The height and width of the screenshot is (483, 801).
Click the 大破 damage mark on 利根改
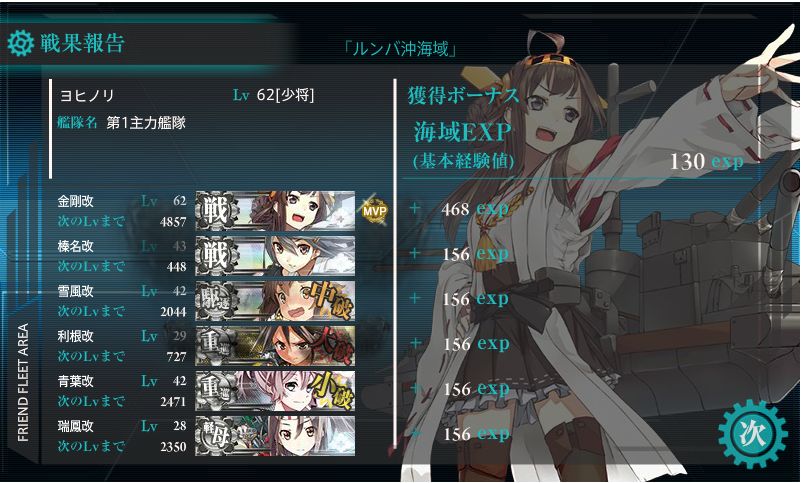pyautogui.click(x=333, y=345)
